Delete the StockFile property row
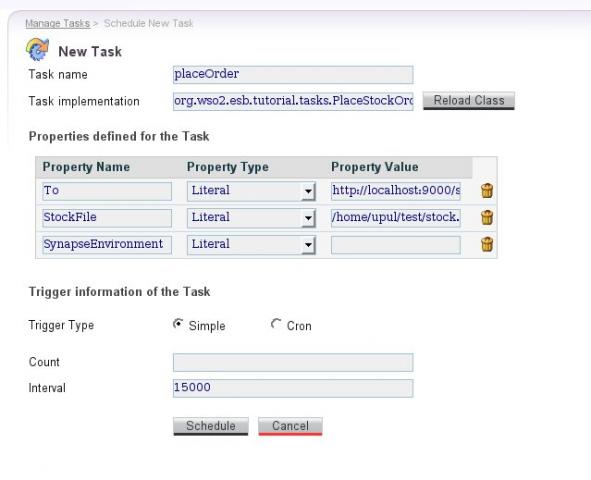 487,217
